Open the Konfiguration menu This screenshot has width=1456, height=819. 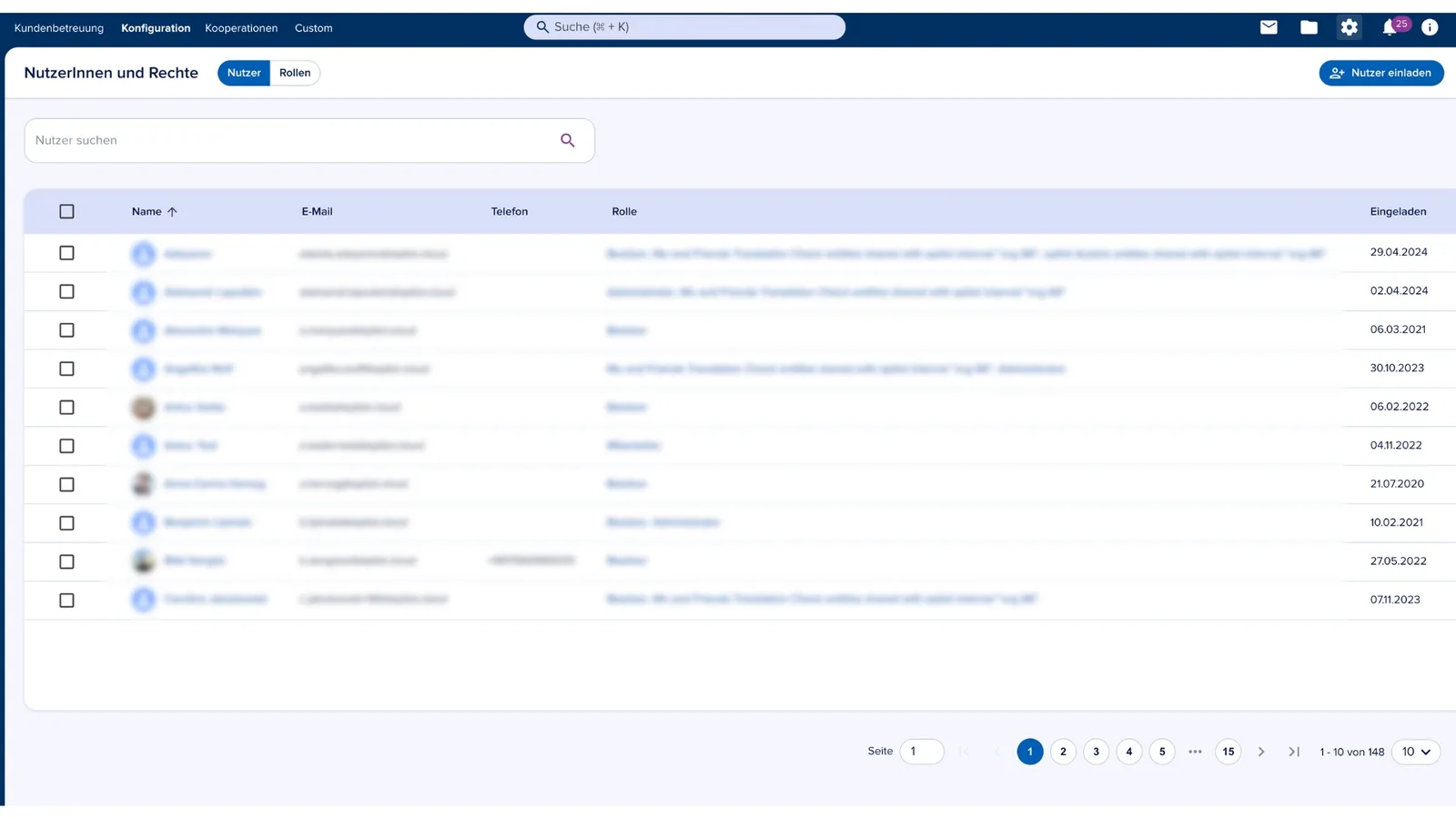(156, 28)
